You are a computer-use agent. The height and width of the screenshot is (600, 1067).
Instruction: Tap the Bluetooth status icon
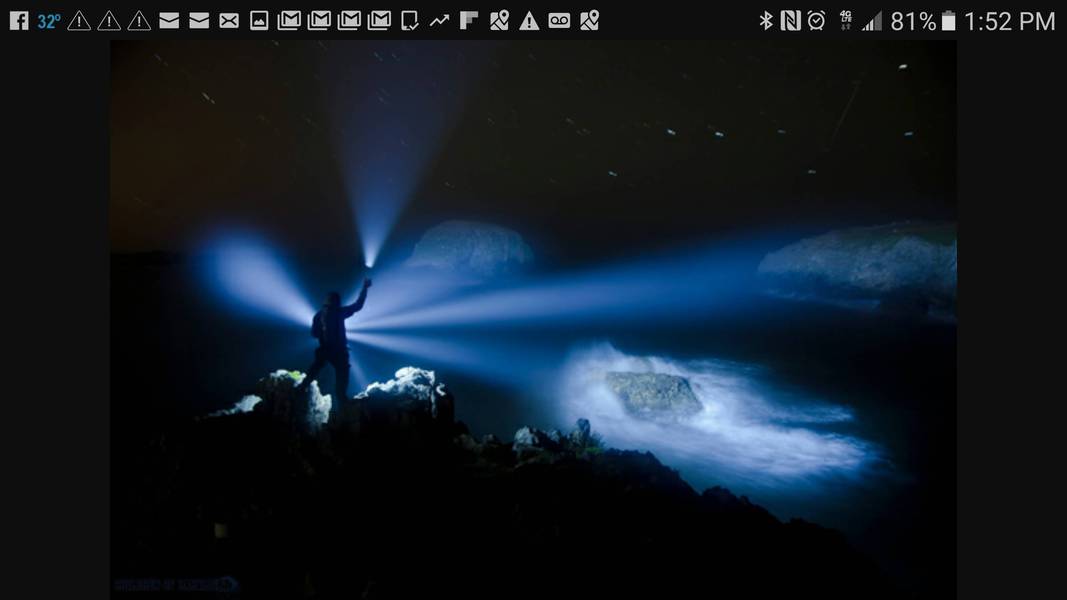tap(766, 20)
